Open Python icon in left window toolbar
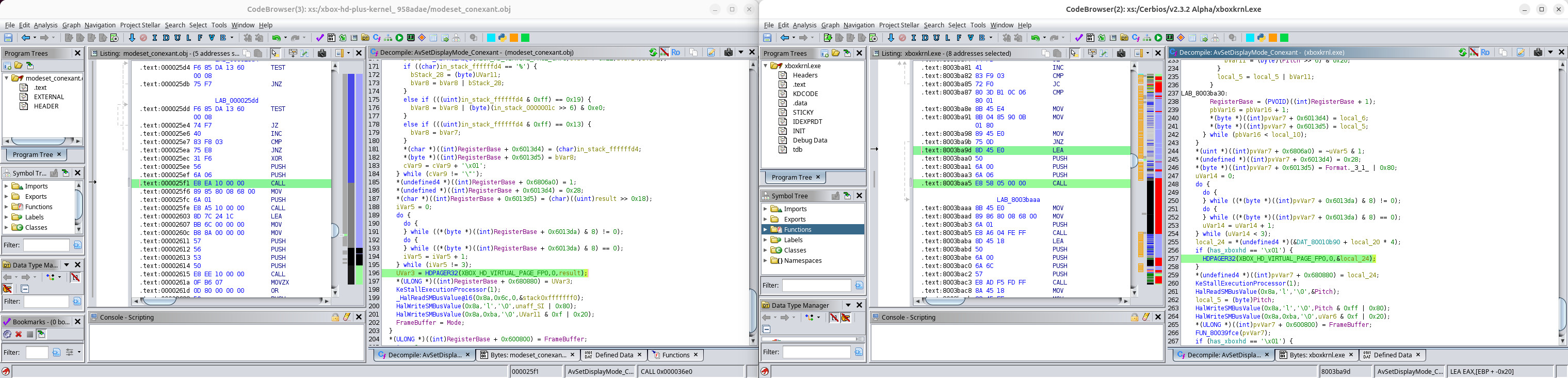Viewport: 1568px width, 378px height. click(502, 38)
